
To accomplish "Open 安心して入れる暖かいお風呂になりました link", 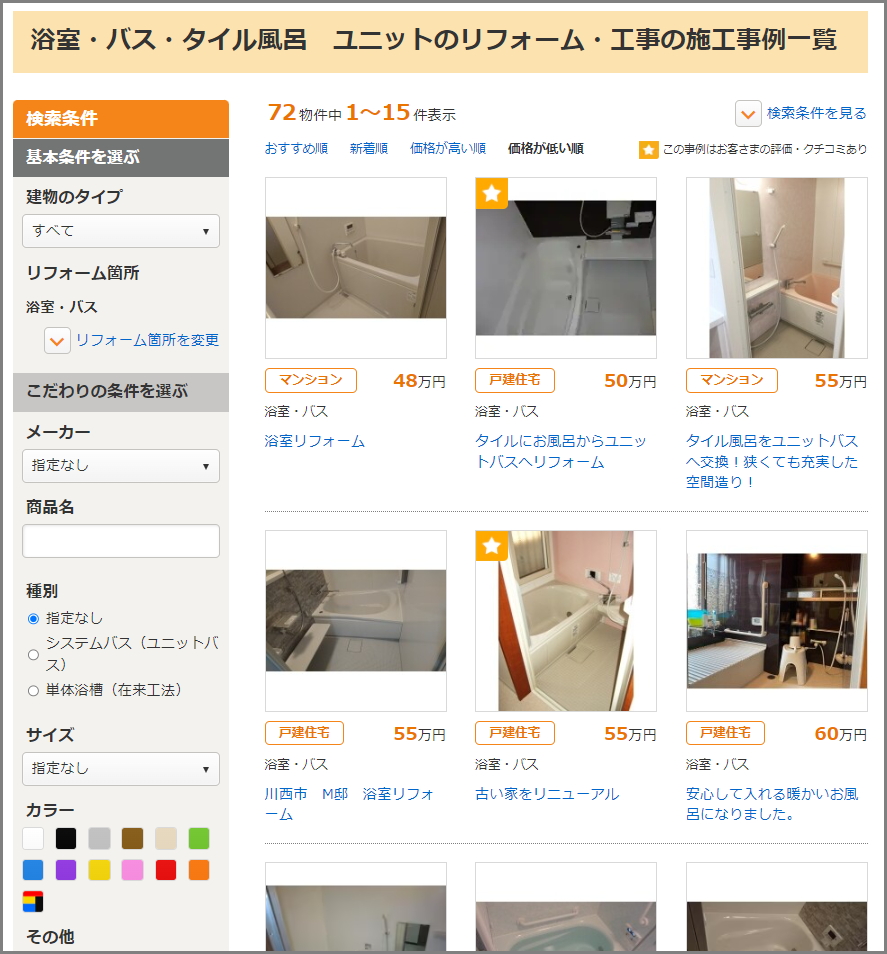I will pos(772,804).
